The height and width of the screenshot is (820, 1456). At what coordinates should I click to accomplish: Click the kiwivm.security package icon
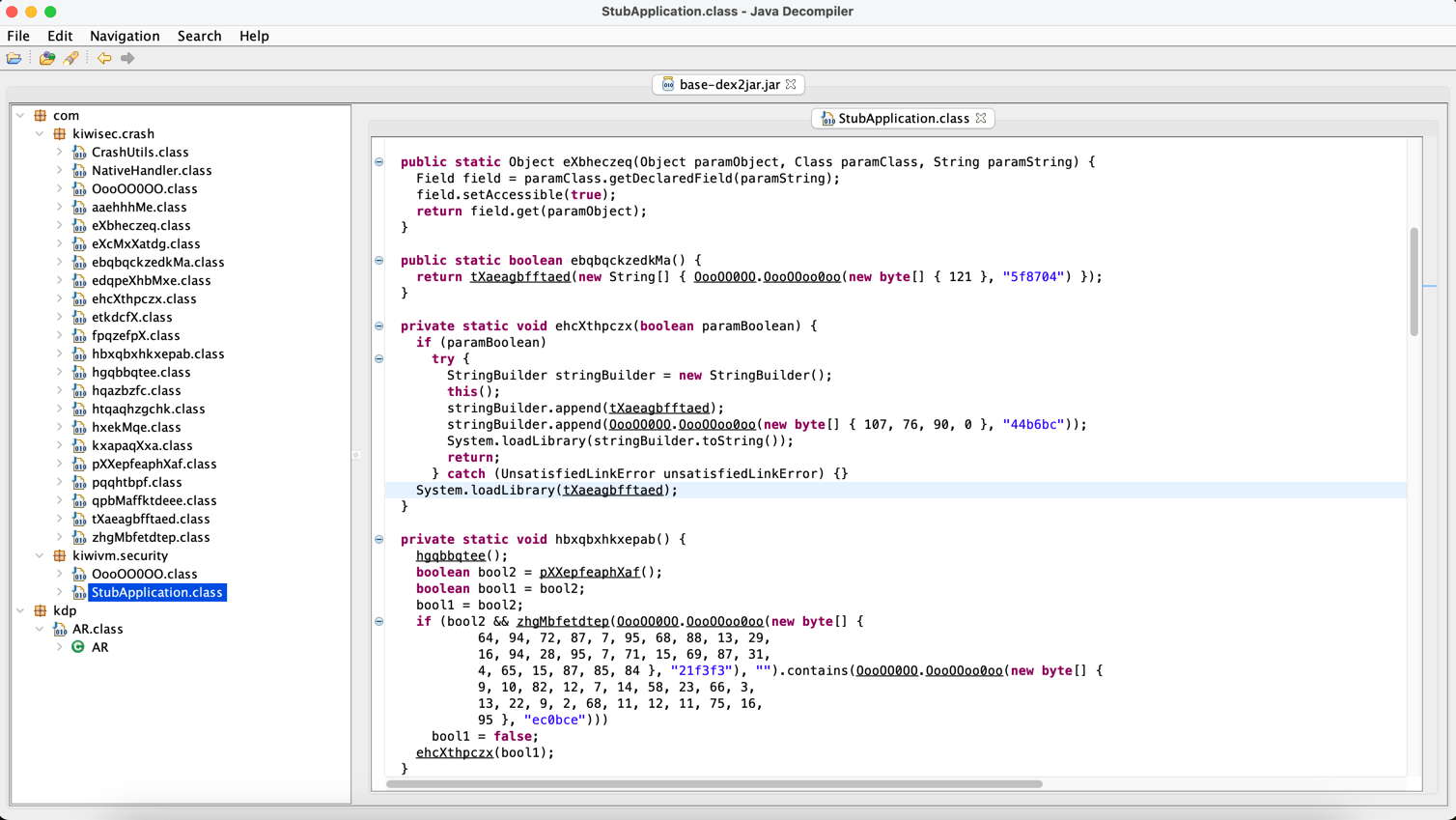(x=60, y=555)
